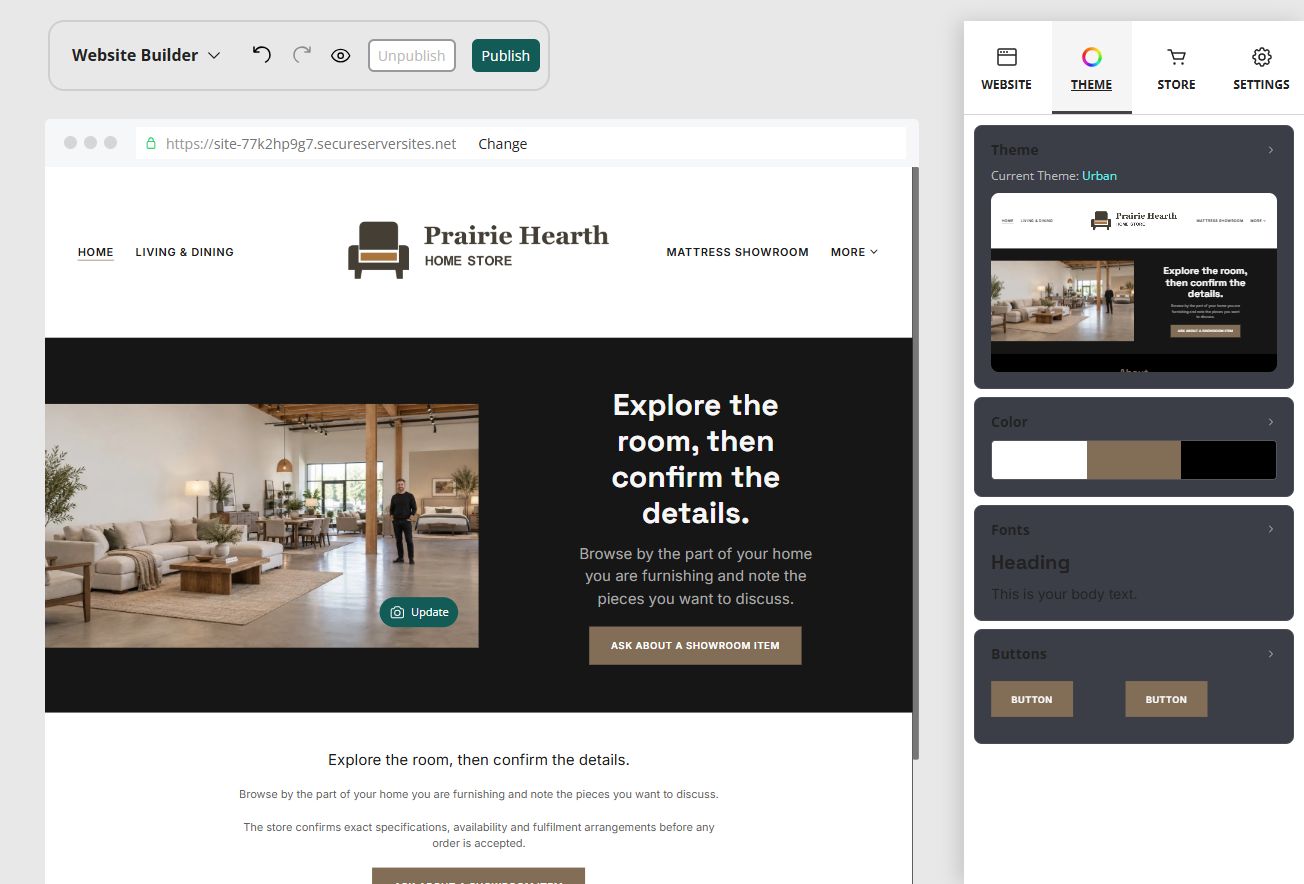The image size is (1304, 884).
Task: Pick the brown color swatch
Action: click(x=1134, y=460)
